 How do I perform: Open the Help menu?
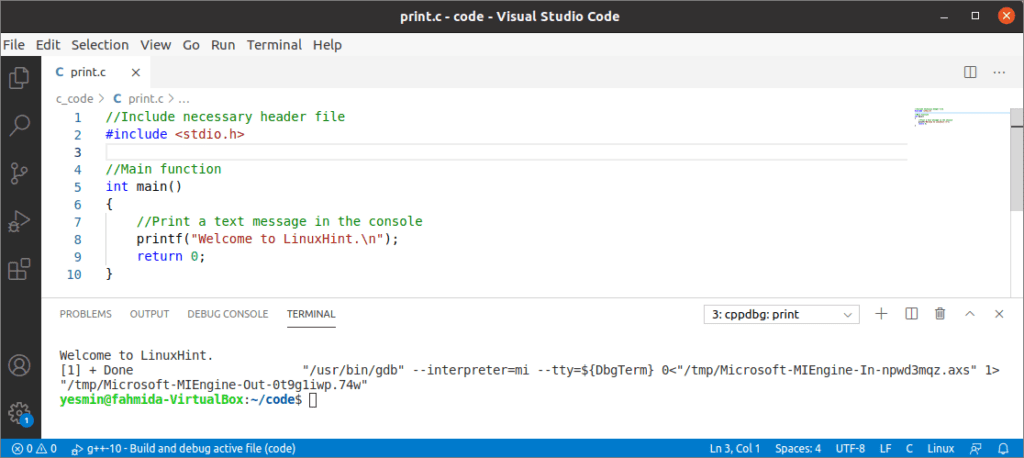[x=327, y=45]
